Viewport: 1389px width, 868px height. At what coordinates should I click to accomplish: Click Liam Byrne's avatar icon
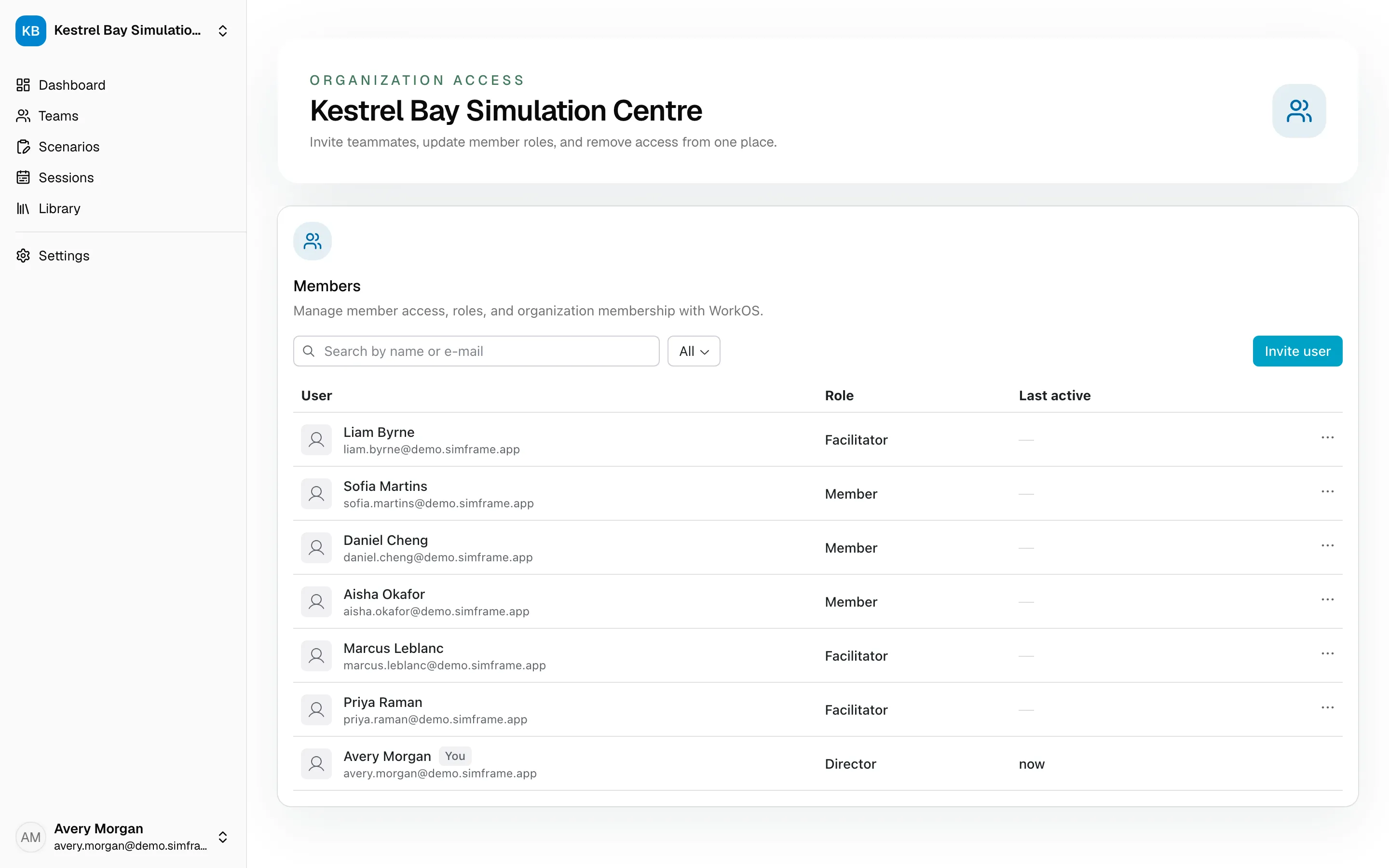pos(316,440)
